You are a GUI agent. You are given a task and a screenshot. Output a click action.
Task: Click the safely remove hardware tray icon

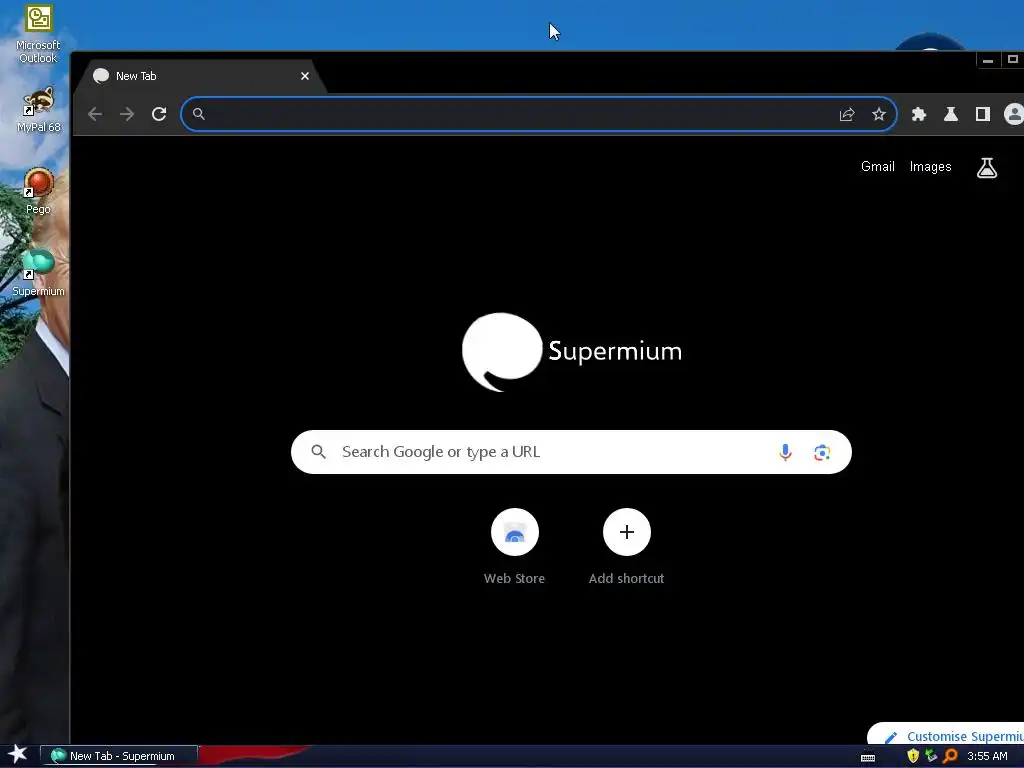(x=931, y=756)
